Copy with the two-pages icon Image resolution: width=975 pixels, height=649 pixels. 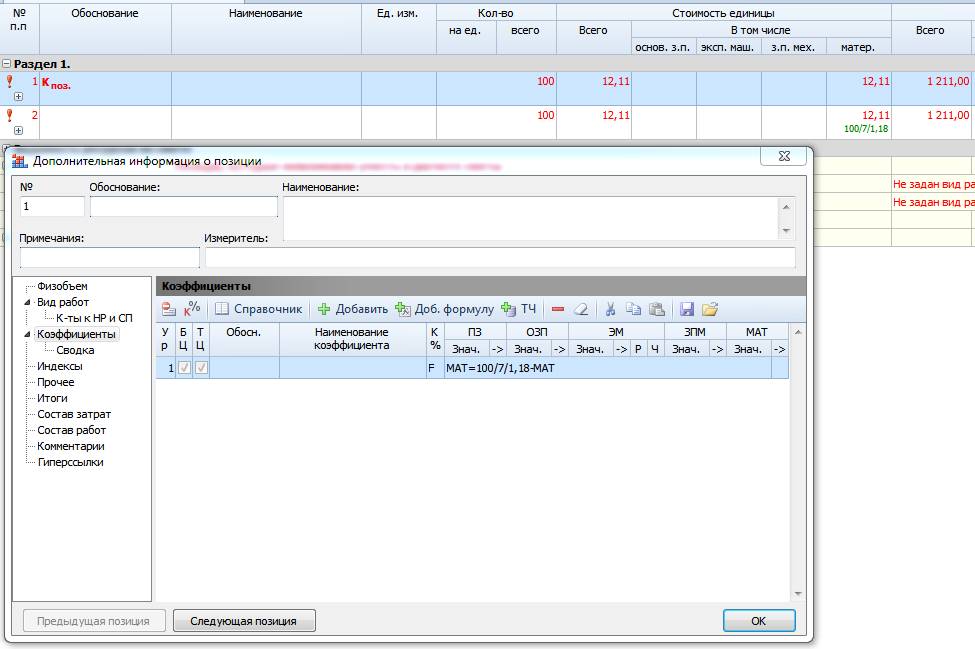(x=633, y=309)
